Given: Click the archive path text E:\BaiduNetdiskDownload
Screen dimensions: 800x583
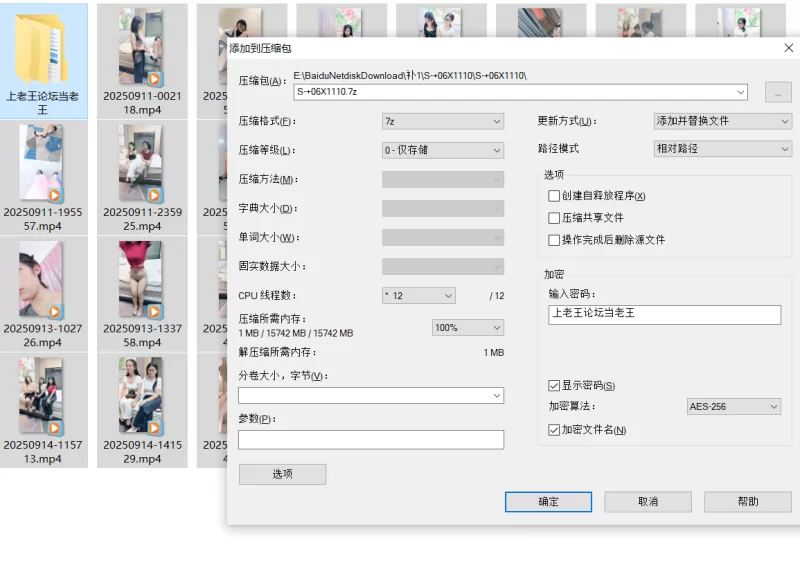Looking at the screenshot, I should [x=410, y=75].
